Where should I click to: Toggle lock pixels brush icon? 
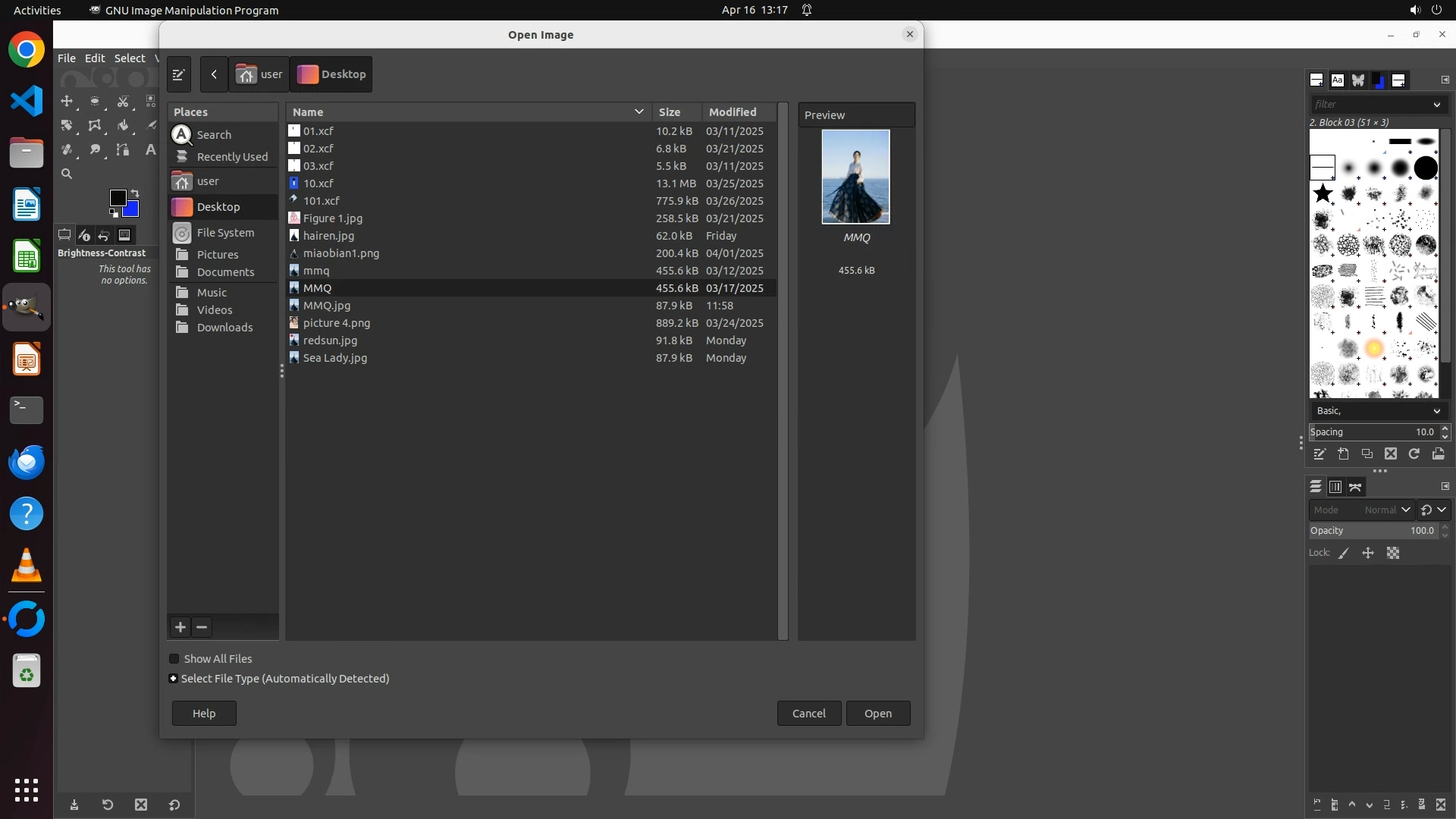pos(1344,554)
